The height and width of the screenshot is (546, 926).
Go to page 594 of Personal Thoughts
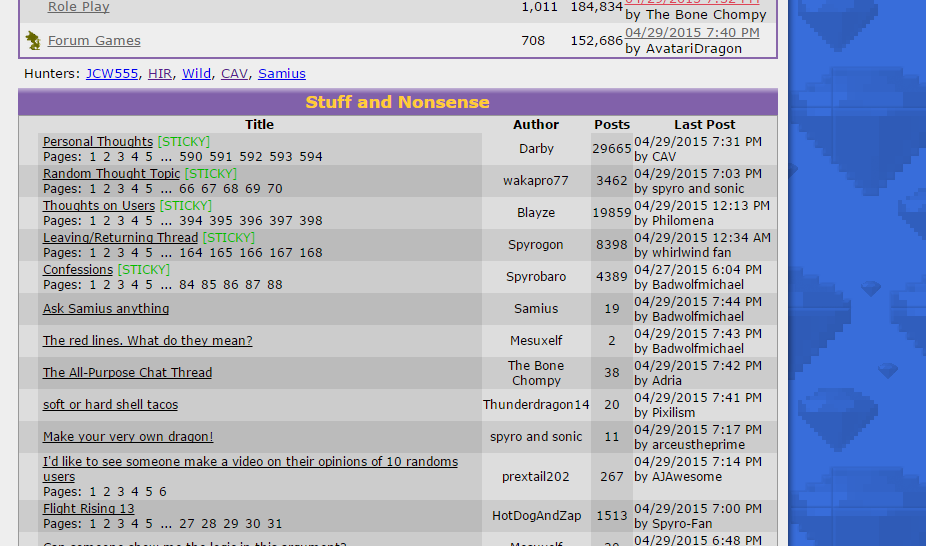(x=311, y=157)
